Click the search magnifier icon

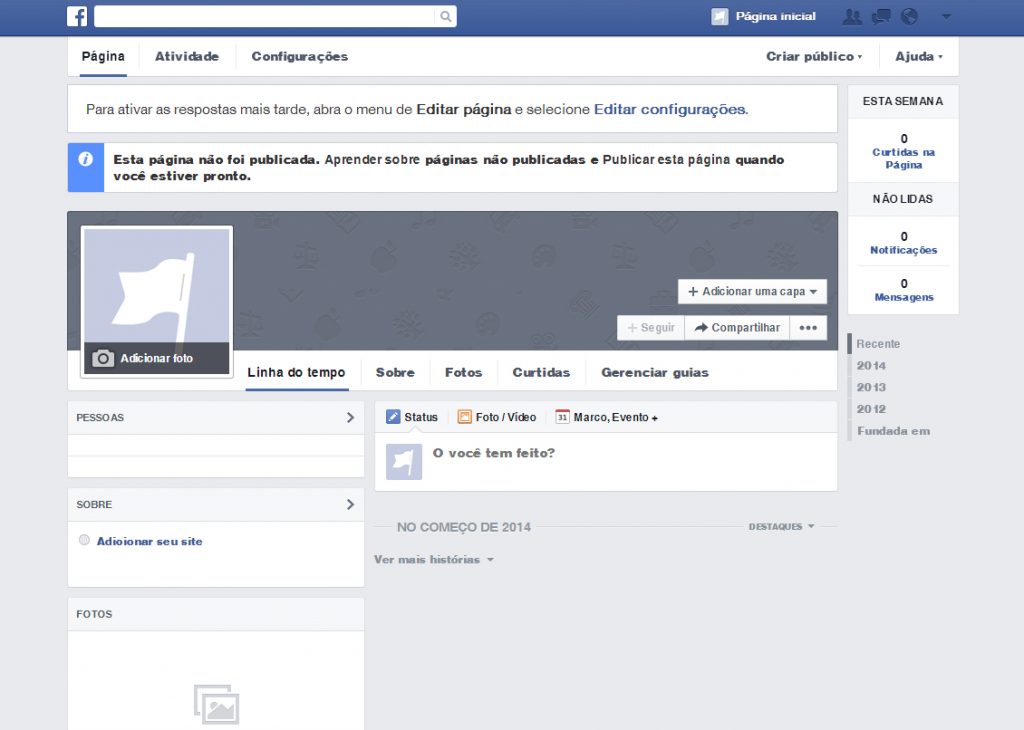[x=443, y=16]
